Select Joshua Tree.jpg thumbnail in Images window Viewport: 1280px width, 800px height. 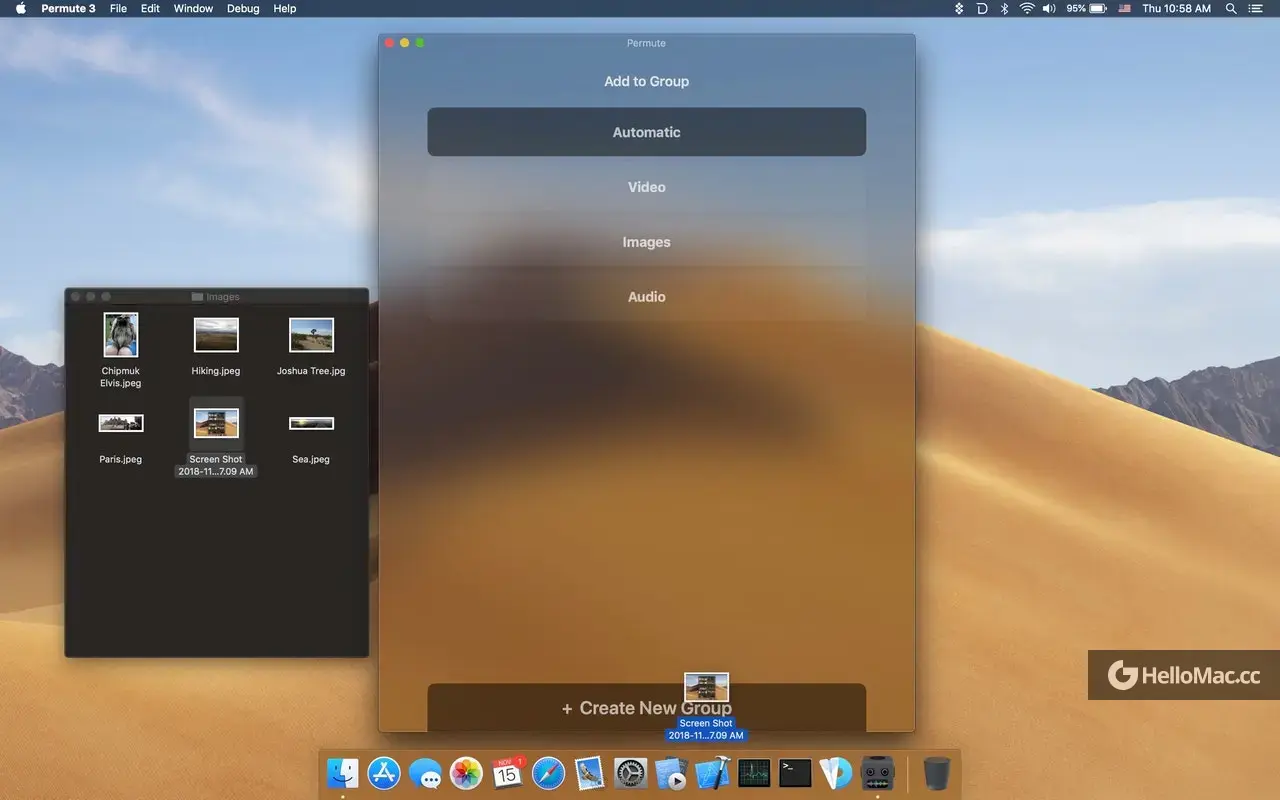[311, 335]
